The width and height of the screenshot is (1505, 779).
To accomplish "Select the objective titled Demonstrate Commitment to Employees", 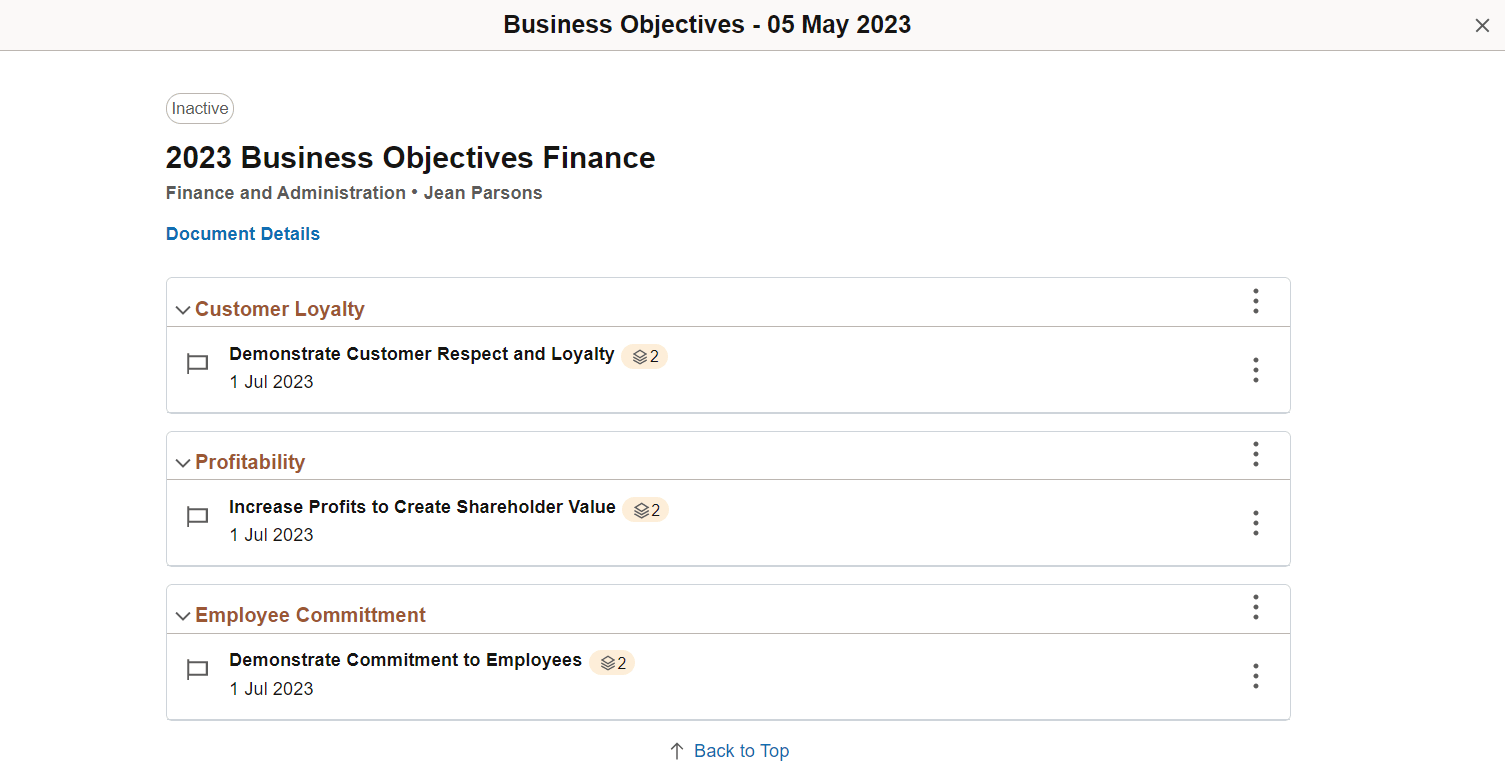I will click(404, 660).
